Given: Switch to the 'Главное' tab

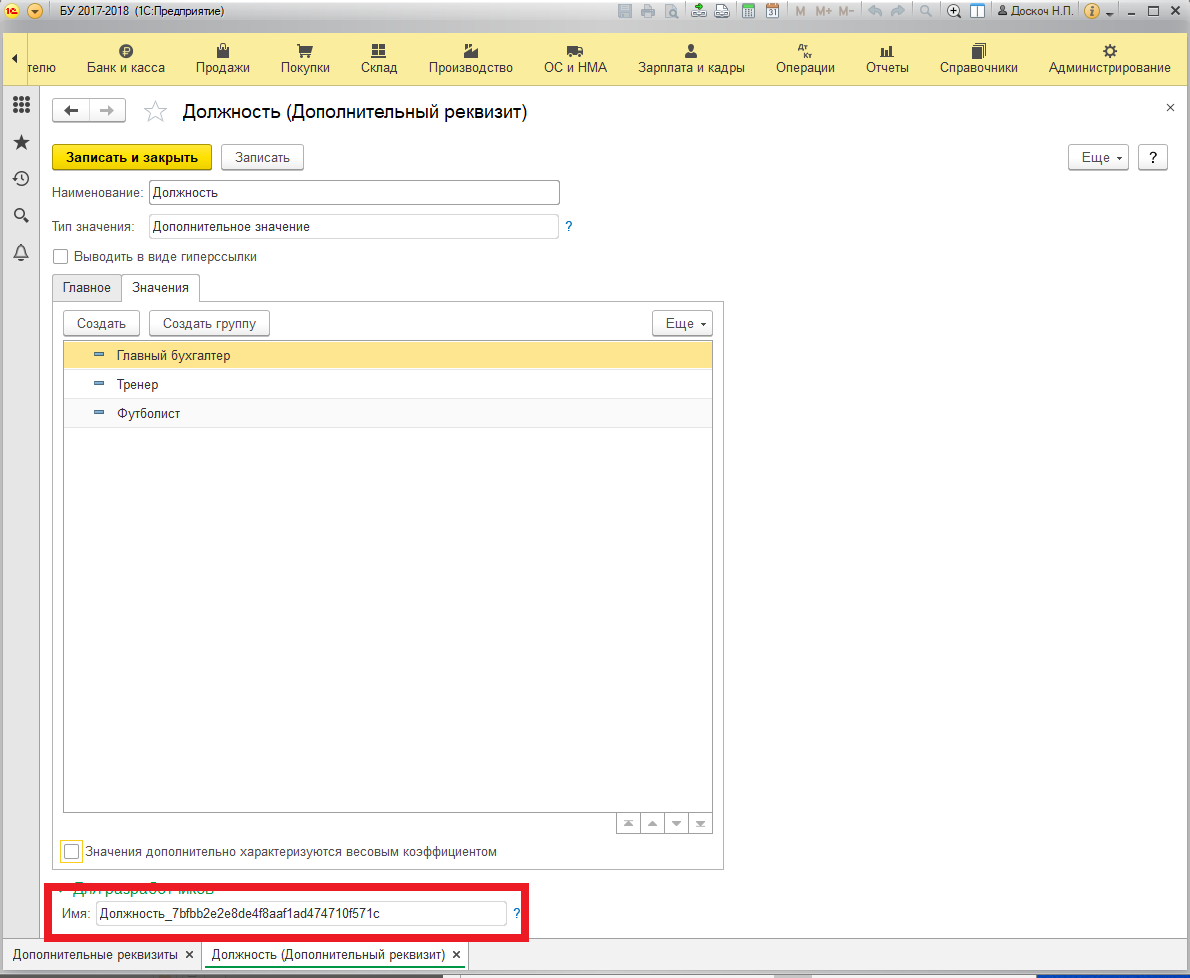Looking at the screenshot, I should (x=87, y=288).
